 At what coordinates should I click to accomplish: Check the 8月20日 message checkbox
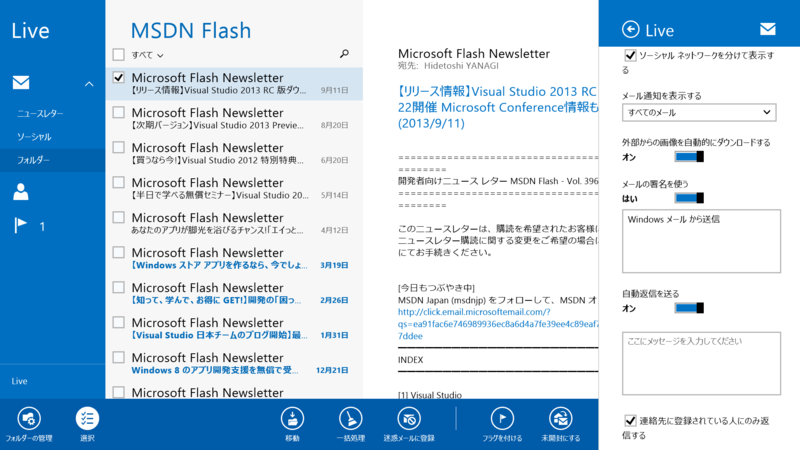click(x=118, y=112)
